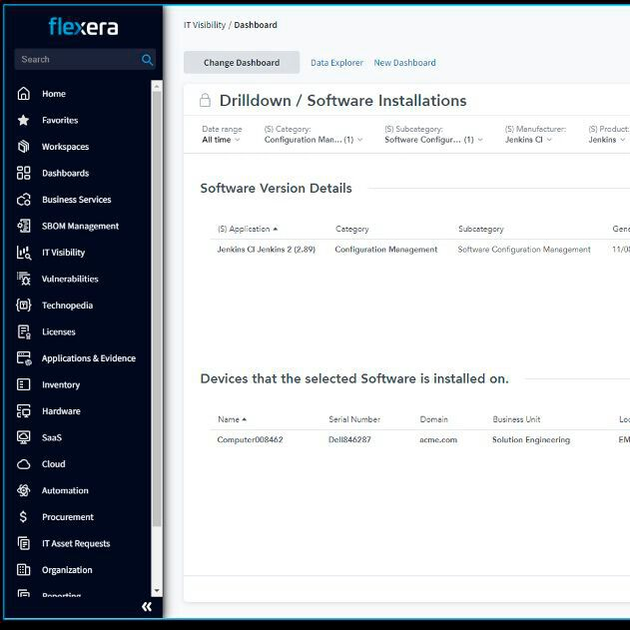
Task: Open the Automation icon
Action: pyautogui.click(x=23, y=491)
